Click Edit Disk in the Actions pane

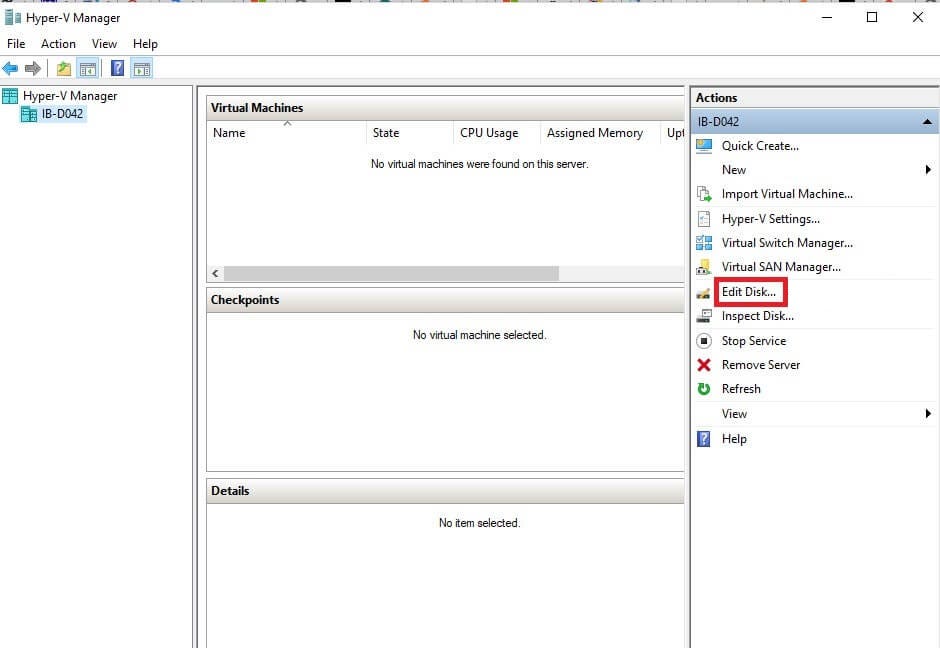coord(749,291)
